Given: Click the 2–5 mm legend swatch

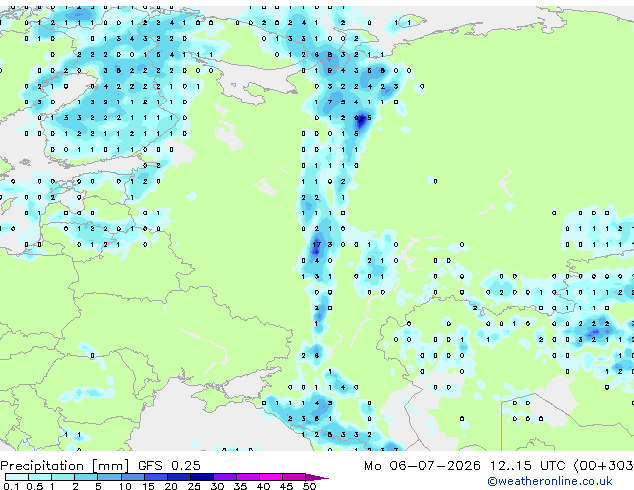Looking at the screenshot, I should tap(86, 477).
